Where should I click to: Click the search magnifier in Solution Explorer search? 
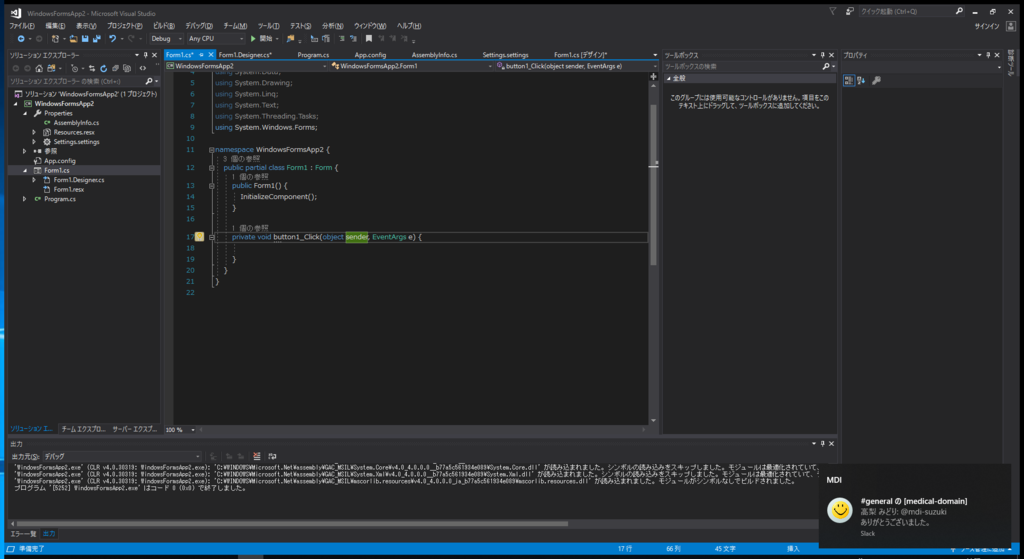click(149, 82)
